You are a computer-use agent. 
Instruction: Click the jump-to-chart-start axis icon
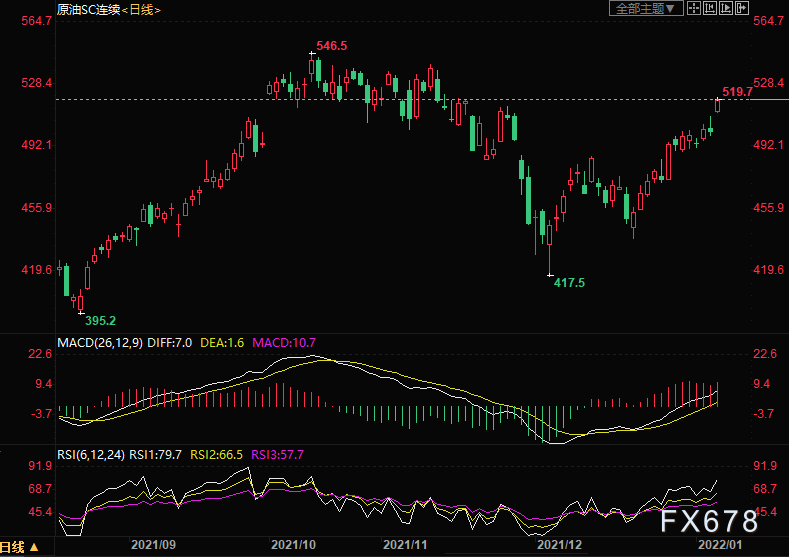[x=710, y=8]
